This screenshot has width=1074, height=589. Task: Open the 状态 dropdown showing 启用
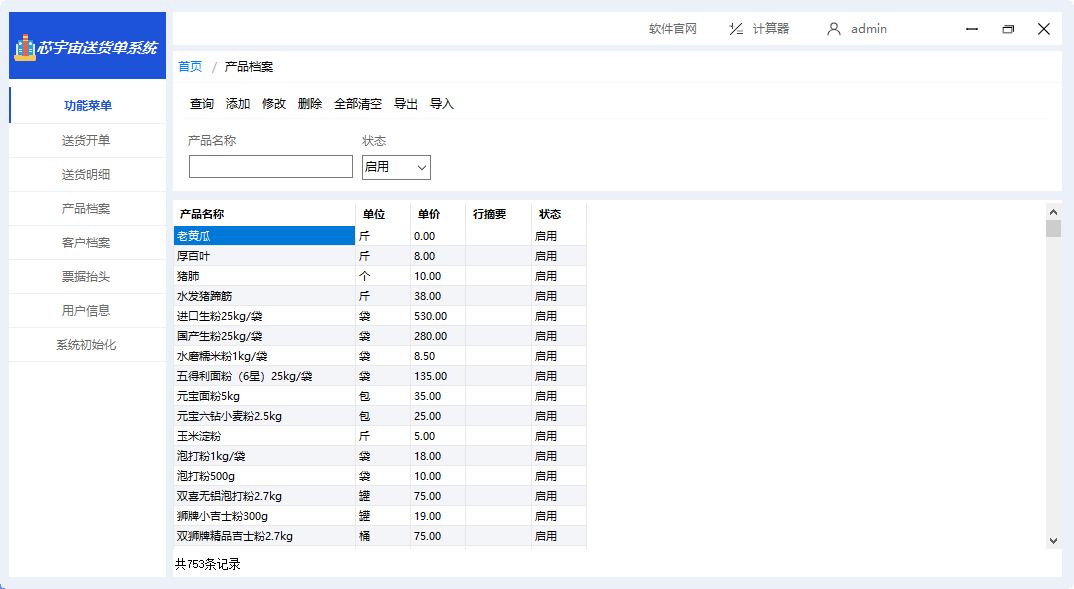tap(396, 167)
